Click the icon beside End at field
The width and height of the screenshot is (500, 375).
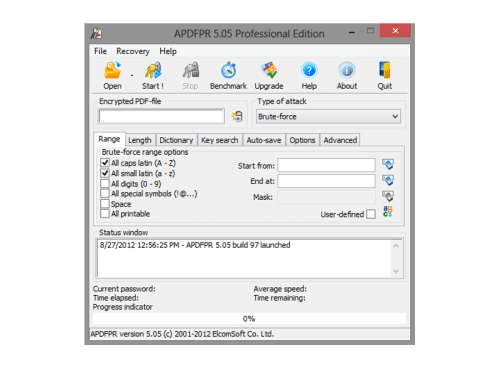[x=388, y=180]
